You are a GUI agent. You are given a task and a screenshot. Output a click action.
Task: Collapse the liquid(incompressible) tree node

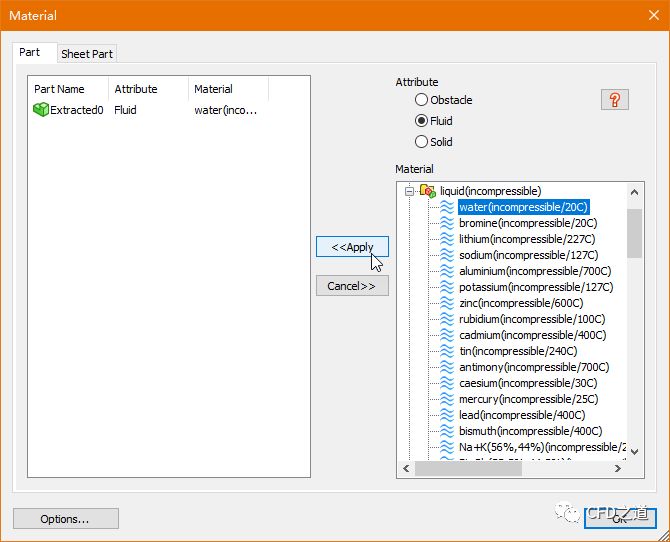pyautogui.click(x=410, y=191)
